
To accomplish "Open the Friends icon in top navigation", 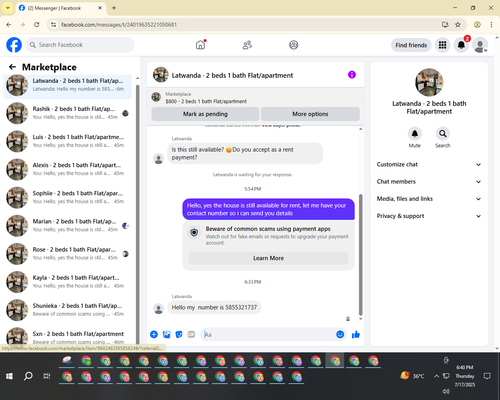I will 247,45.
